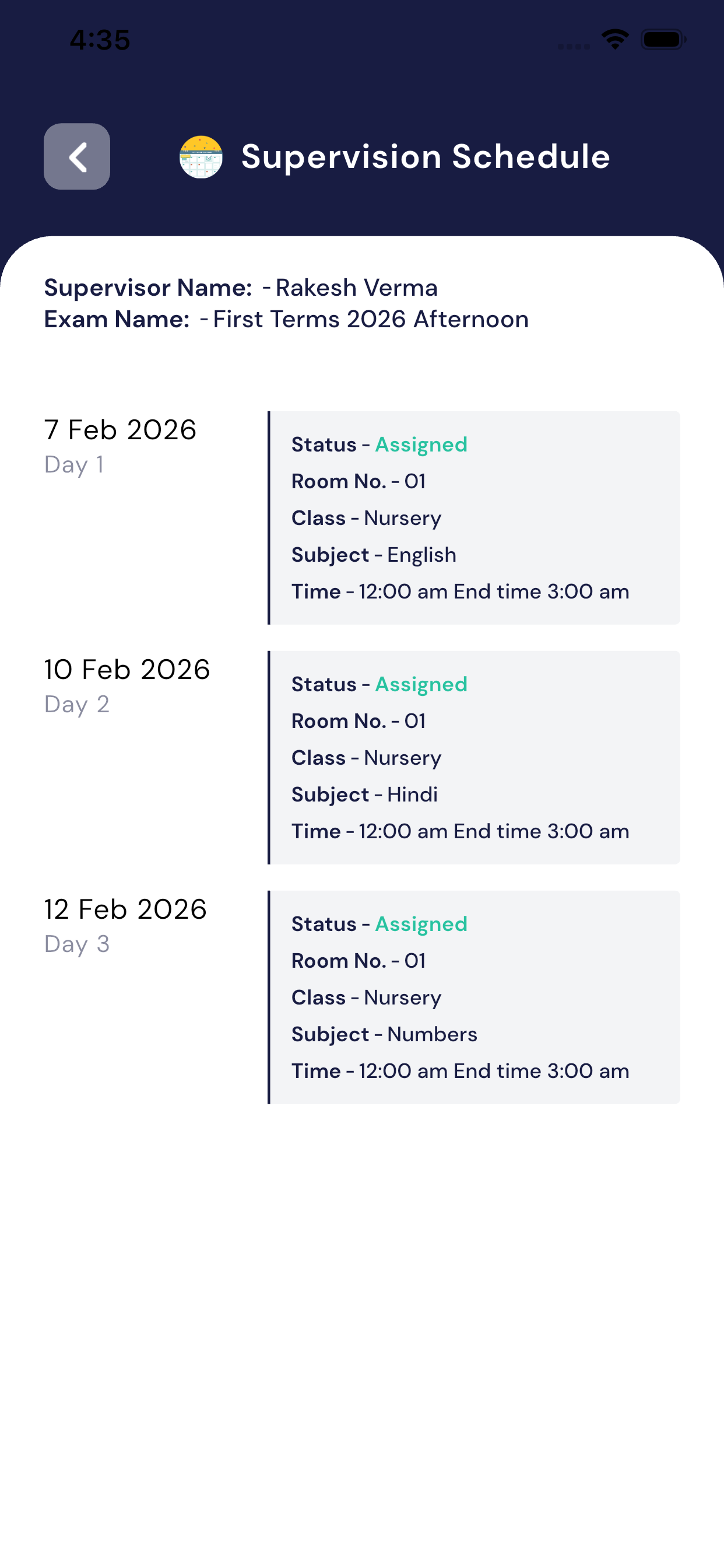This screenshot has width=724, height=1568.
Task: Open the Numbers subject schedule card
Action: (x=474, y=998)
